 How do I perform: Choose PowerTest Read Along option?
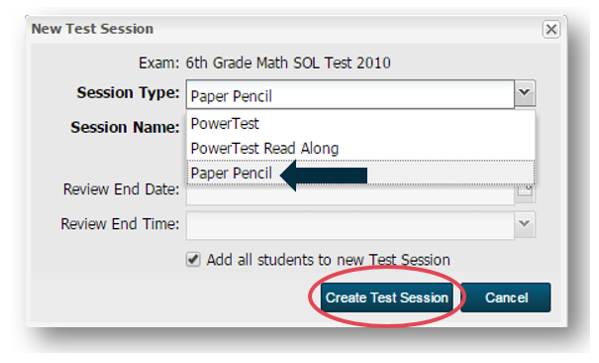tap(361, 148)
